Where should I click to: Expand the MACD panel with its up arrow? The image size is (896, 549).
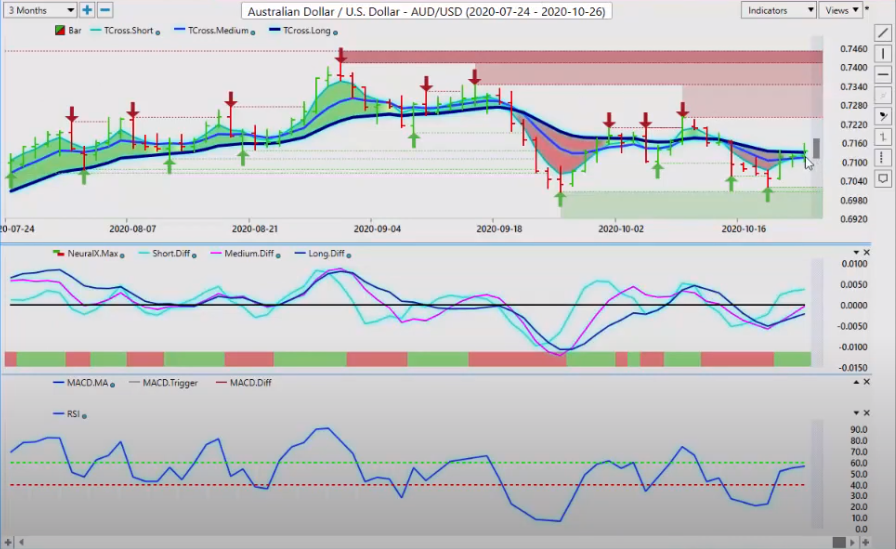tap(856, 382)
